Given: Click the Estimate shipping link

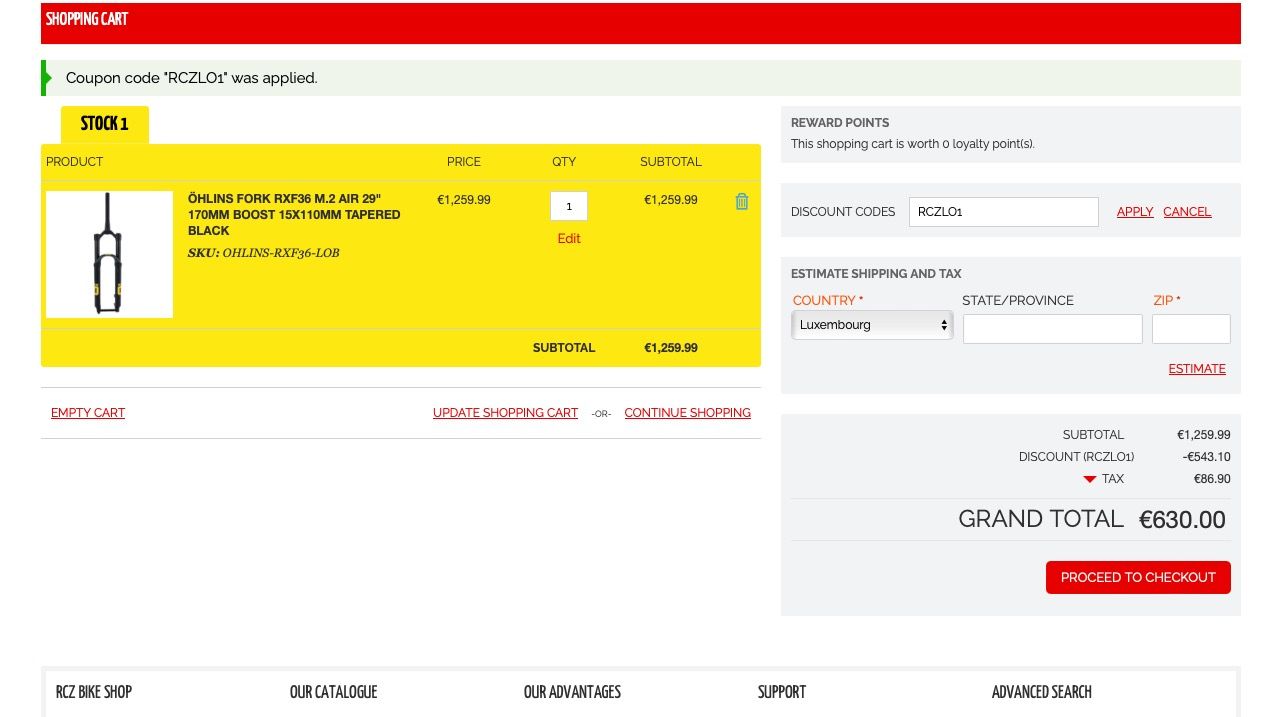Looking at the screenshot, I should point(1196,369).
